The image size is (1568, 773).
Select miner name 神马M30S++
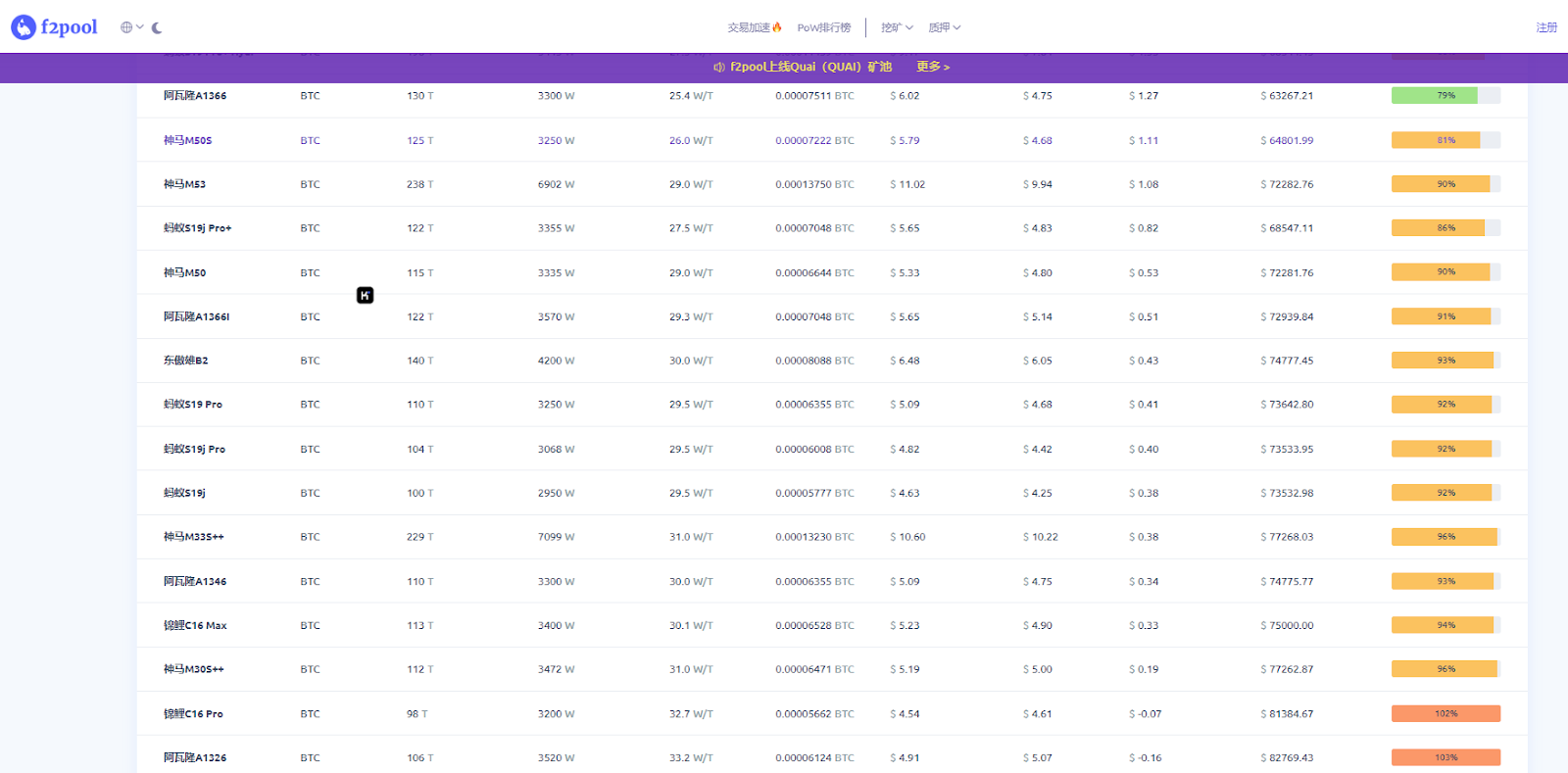pos(193,669)
